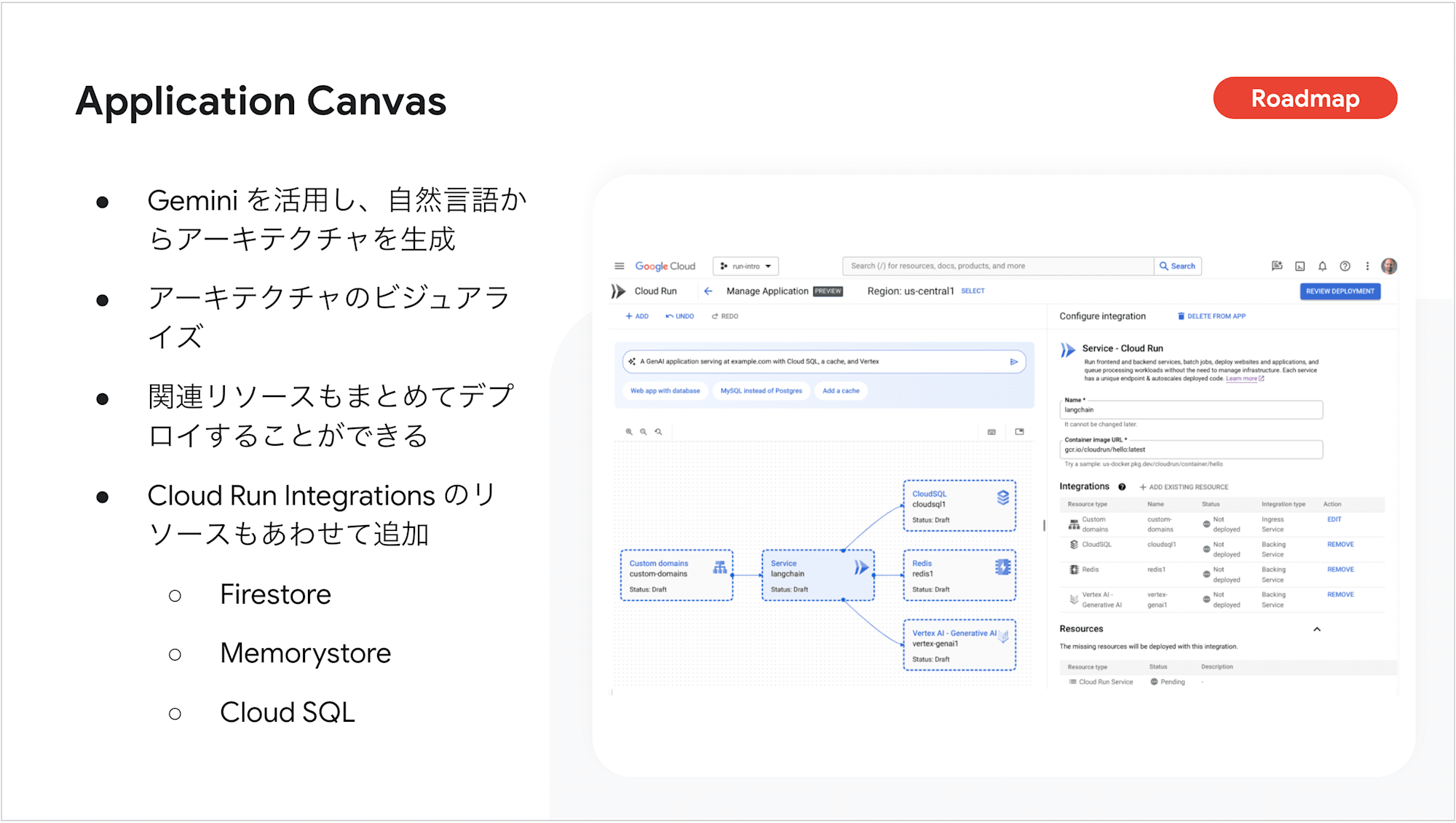Screen dimensions: 1456x823
Task: Select the 'Web app with database' suggestion chip
Action: pos(665,391)
